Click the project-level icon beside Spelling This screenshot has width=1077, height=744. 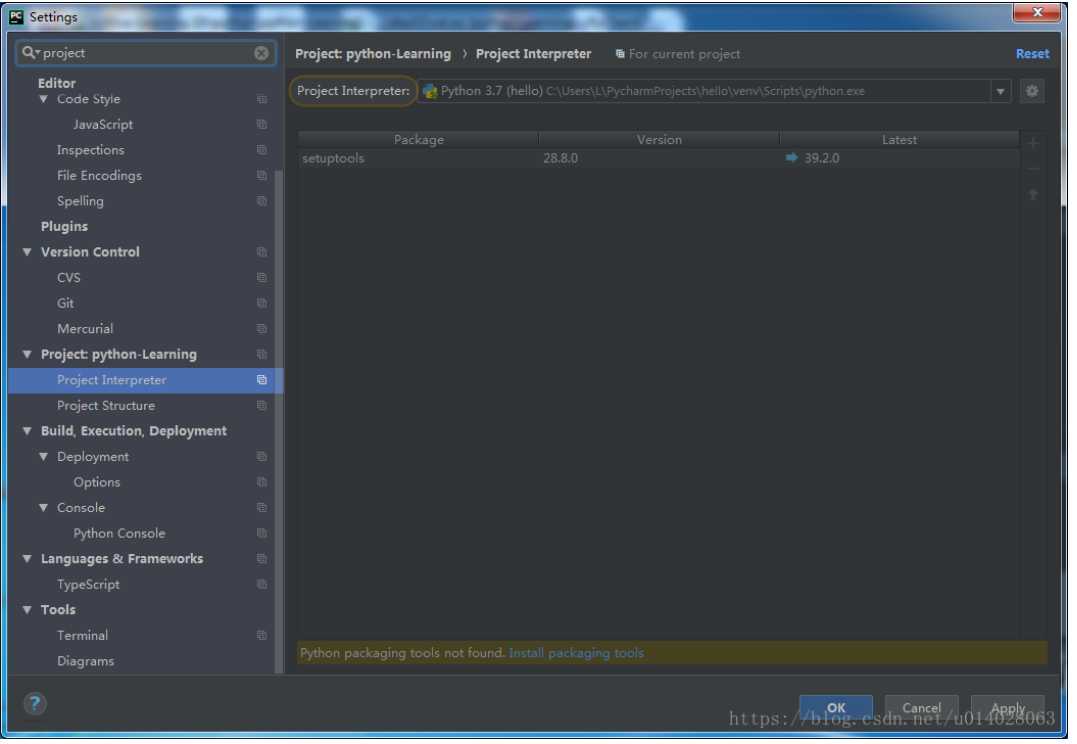[262, 201]
